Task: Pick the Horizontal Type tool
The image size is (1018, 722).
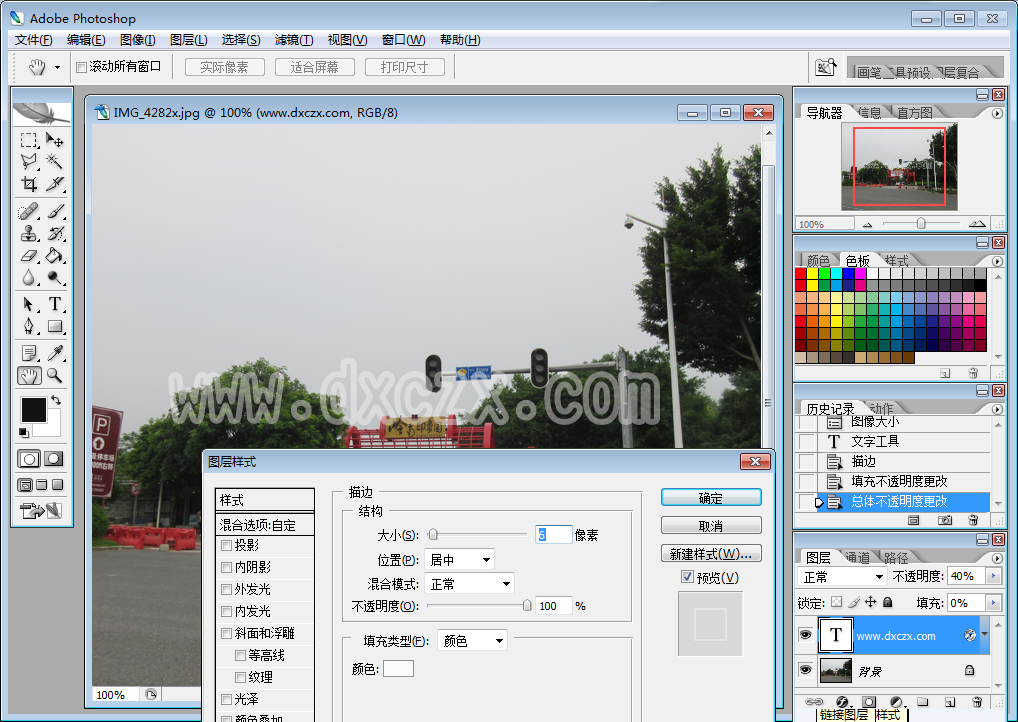Action: coord(55,304)
